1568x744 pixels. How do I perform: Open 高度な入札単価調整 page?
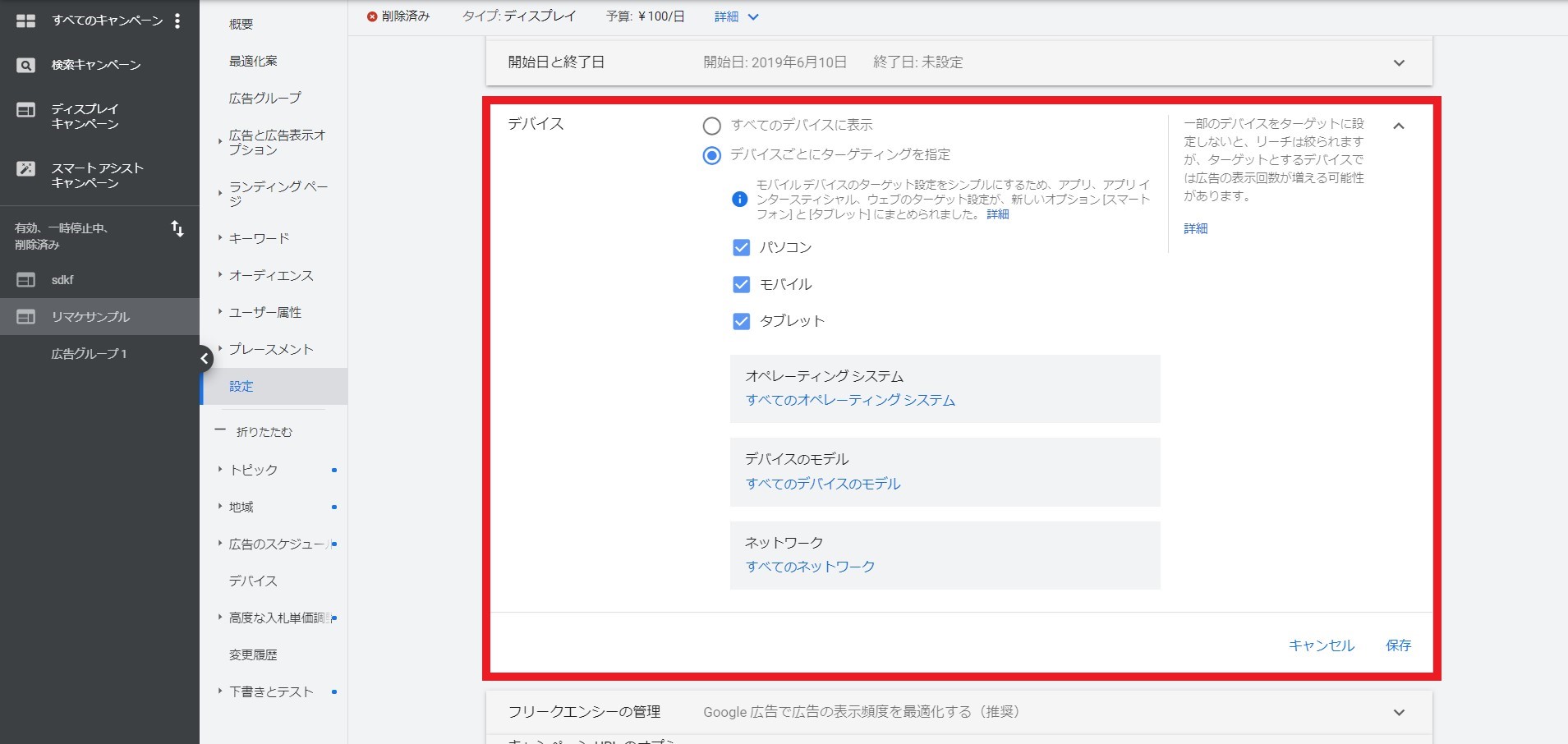[278, 618]
